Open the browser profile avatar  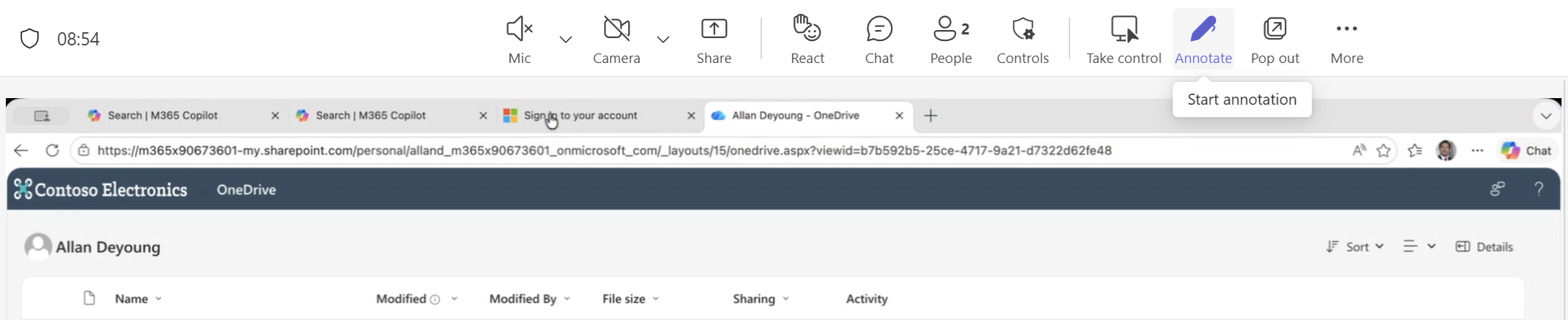(1446, 151)
